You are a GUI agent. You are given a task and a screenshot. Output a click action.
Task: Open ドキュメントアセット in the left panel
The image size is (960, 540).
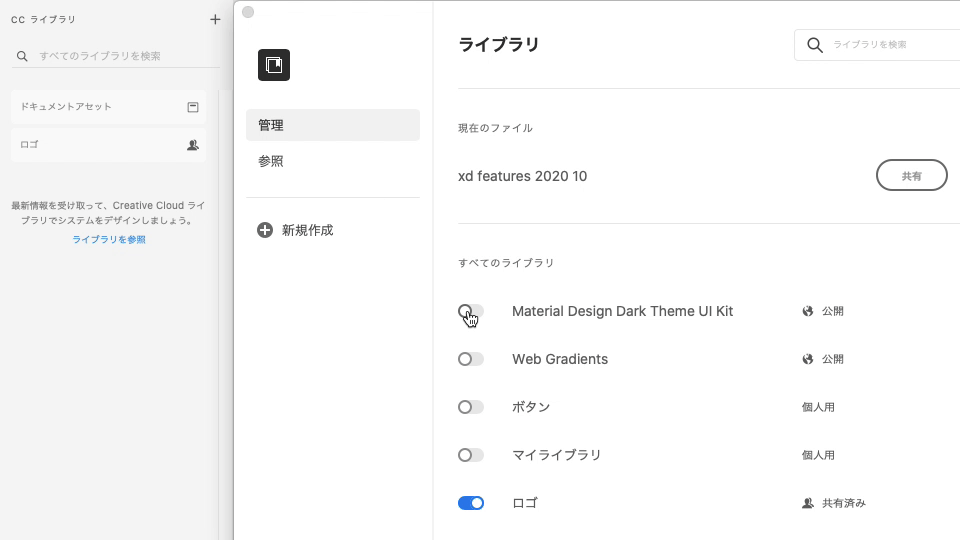(108, 107)
